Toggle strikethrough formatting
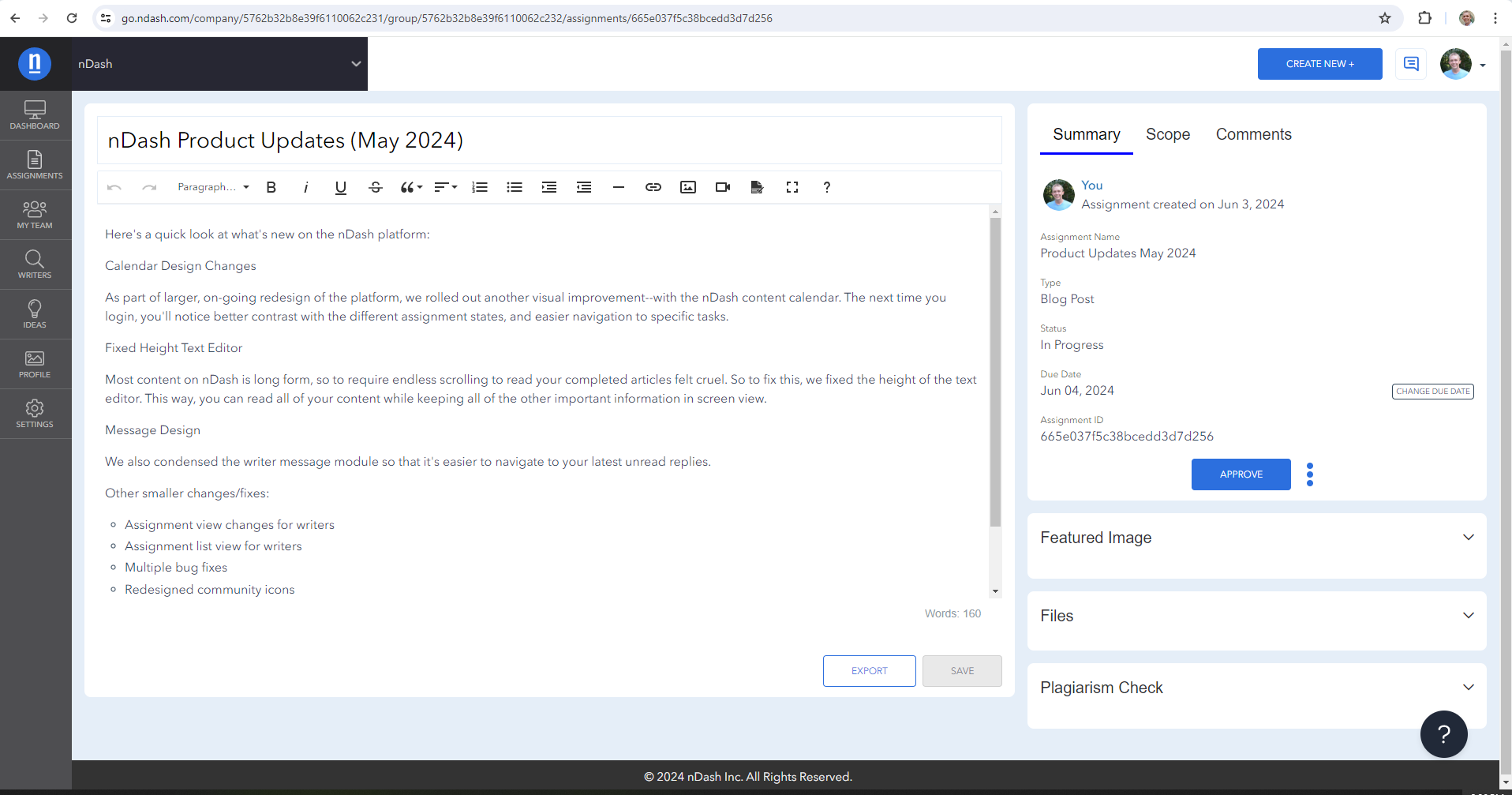The image size is (1512, 795). [x=376, y=187]
